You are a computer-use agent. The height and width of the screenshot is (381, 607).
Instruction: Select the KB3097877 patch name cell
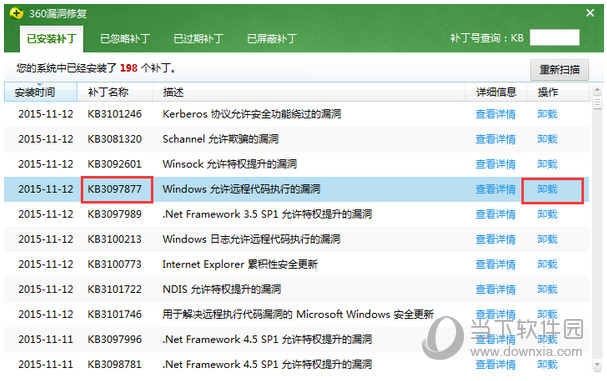115,189
